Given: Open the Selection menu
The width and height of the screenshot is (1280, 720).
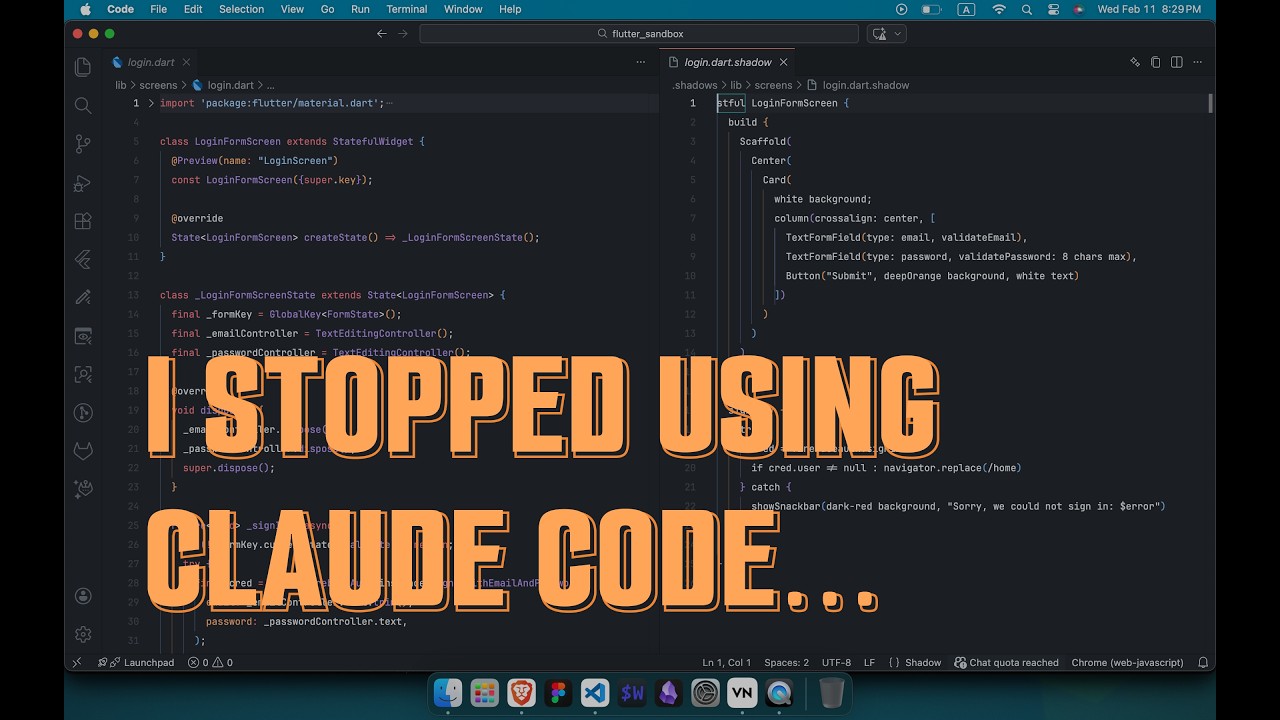Looking at the screenshot, I should [x=241, y=9].
